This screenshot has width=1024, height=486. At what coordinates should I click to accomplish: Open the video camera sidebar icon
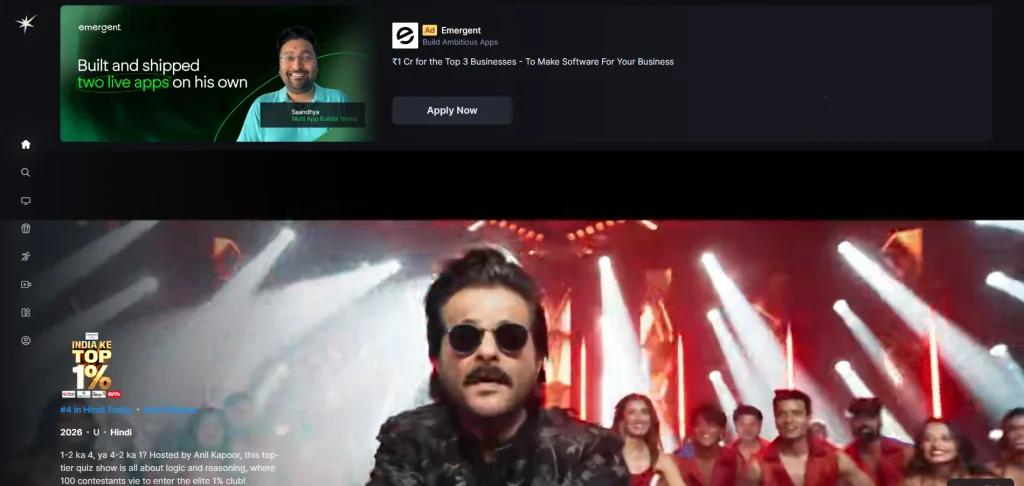[x=25, y=284]
